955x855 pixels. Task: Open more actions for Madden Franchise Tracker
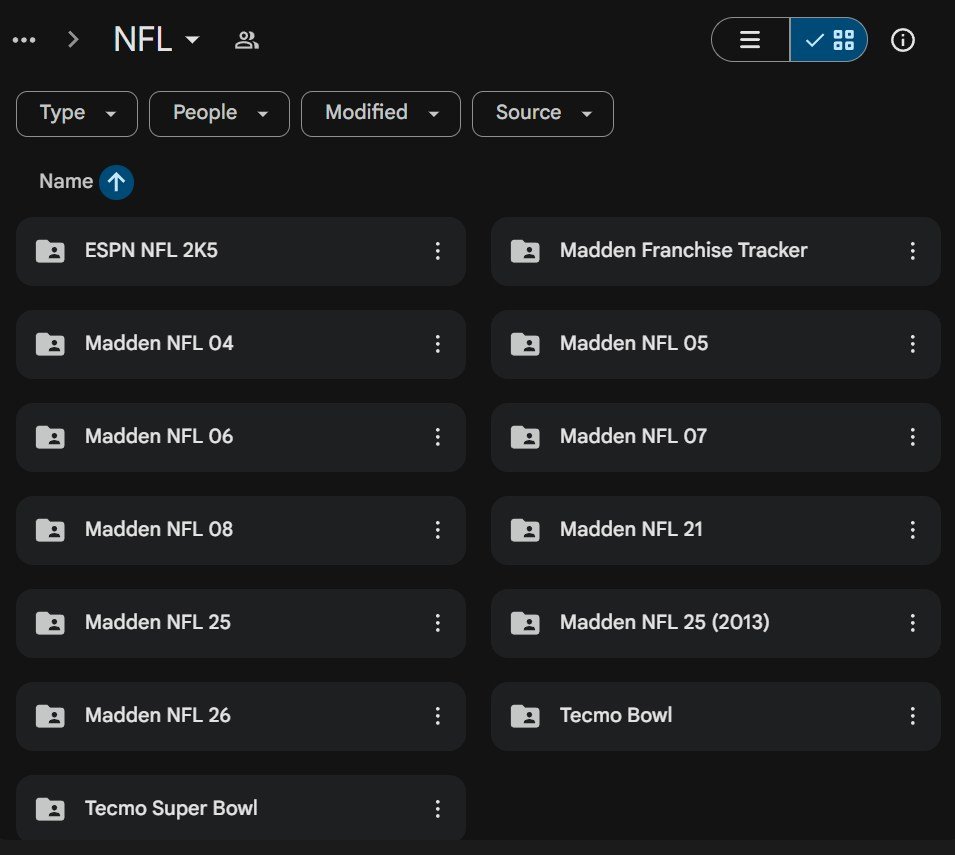pyautogui.click(x=912, y=251)
